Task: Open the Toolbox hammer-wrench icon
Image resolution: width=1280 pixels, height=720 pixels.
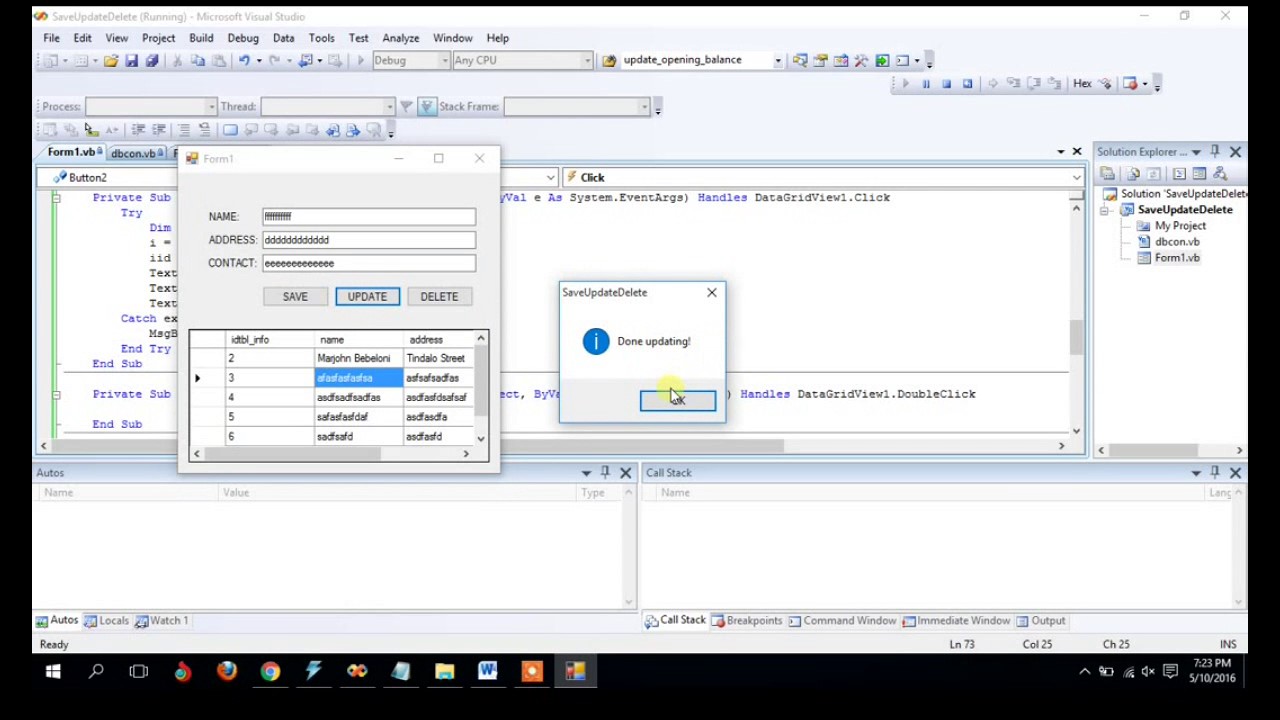Action: tap(861, 60)
